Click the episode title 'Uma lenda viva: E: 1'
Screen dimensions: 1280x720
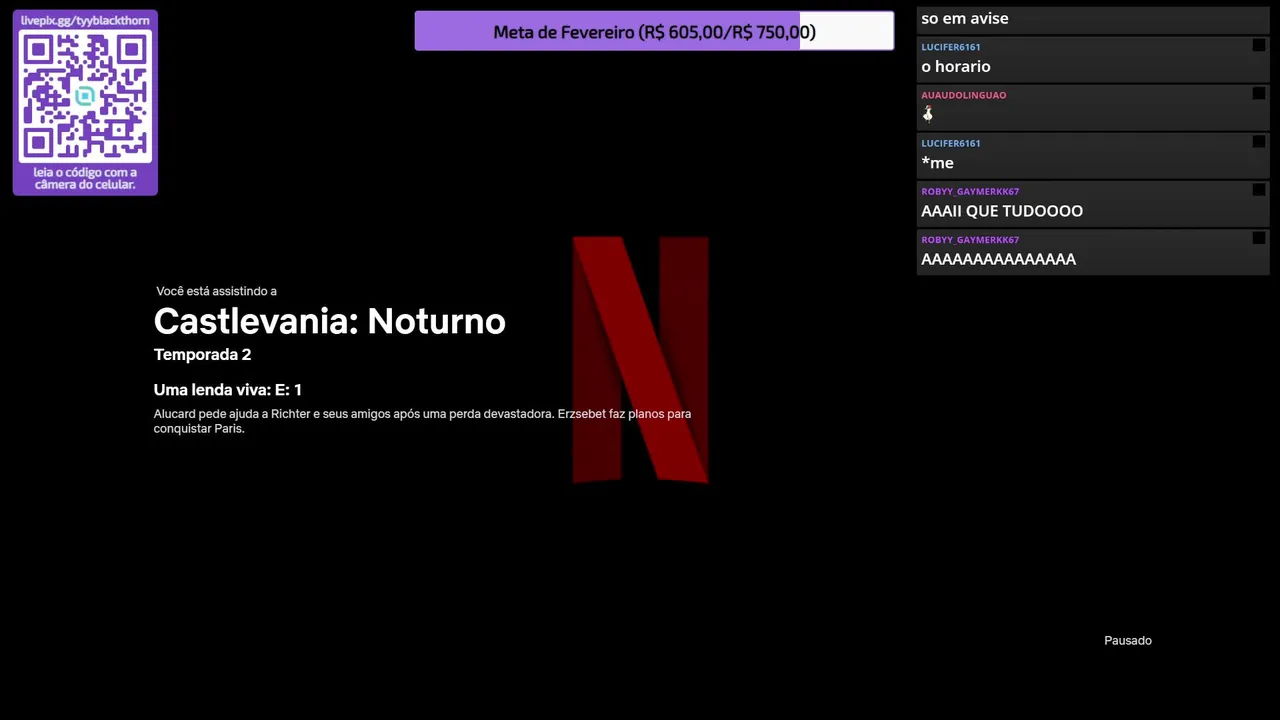228,390
